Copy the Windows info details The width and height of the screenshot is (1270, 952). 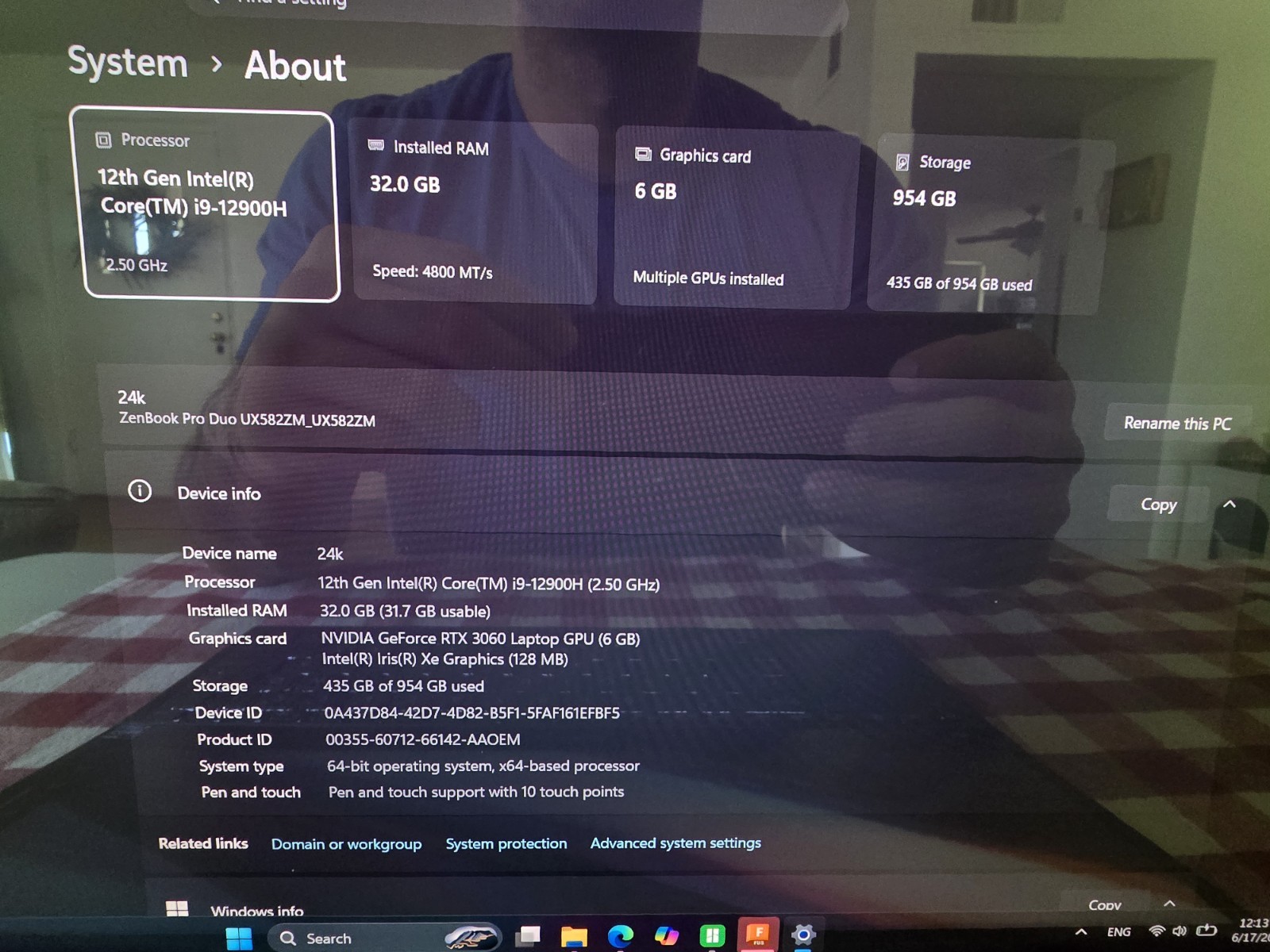[x=1105, y=905]
